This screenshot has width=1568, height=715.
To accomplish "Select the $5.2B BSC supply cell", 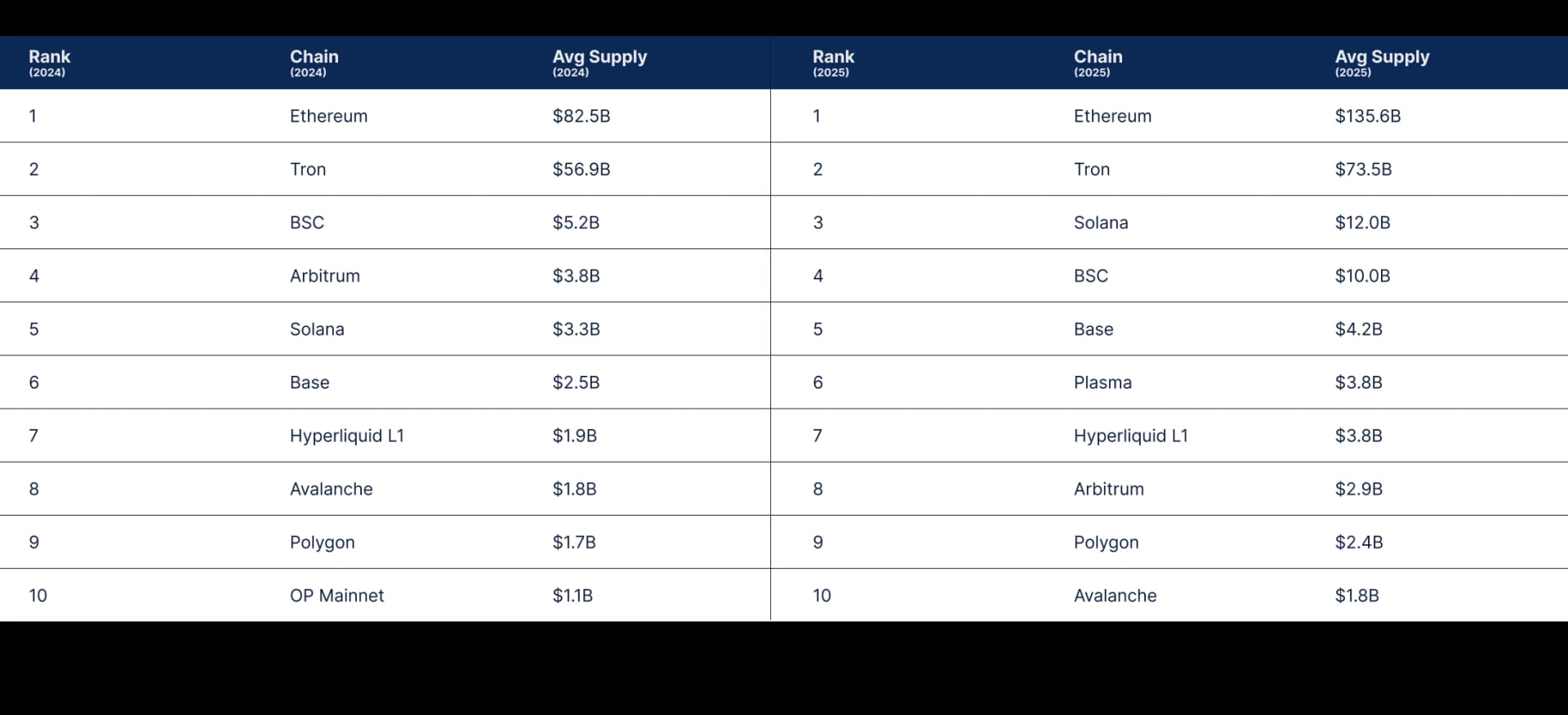I will click(x=575, y=222).
